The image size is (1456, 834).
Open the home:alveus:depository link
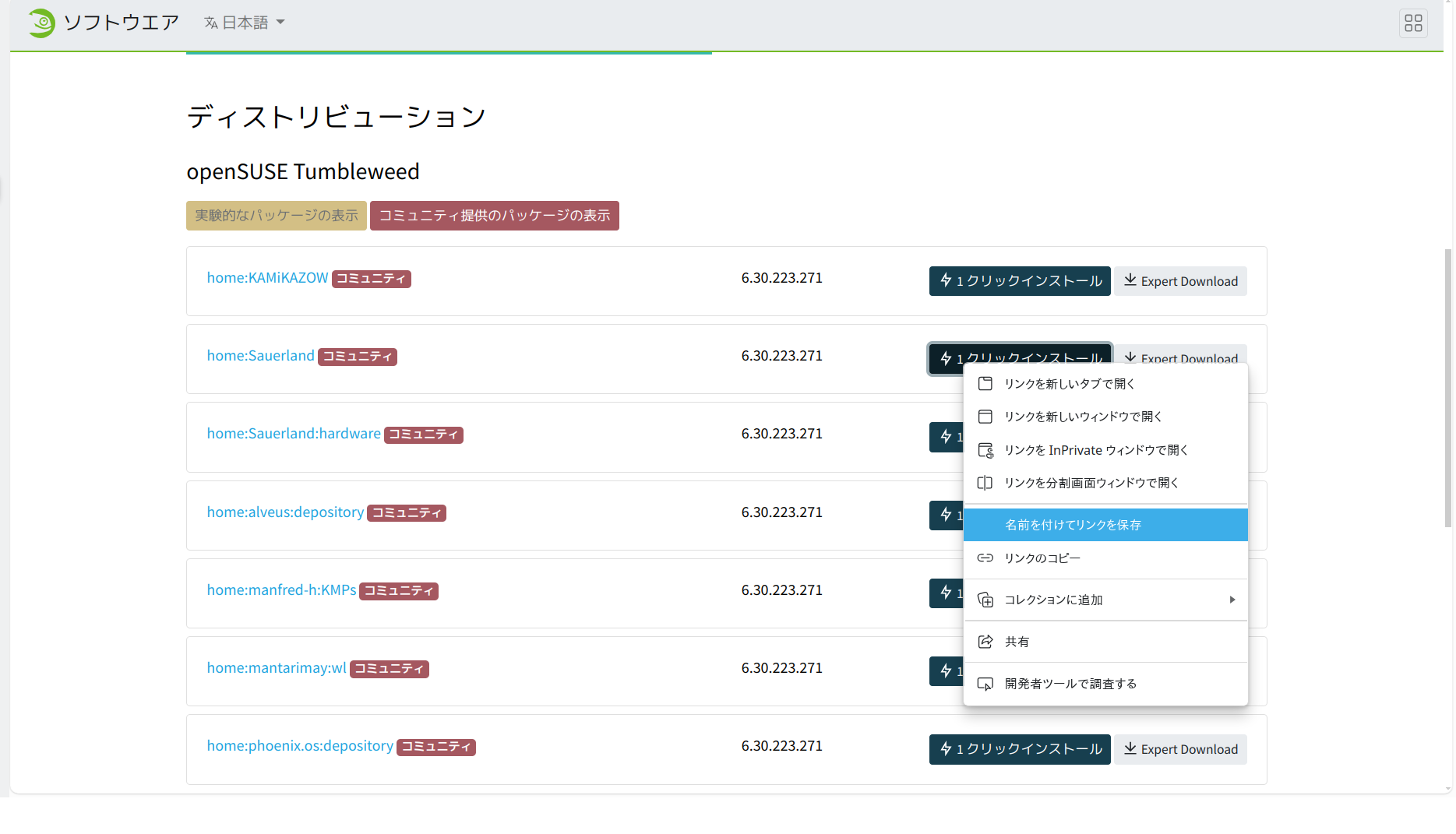[x=285, y=512]
